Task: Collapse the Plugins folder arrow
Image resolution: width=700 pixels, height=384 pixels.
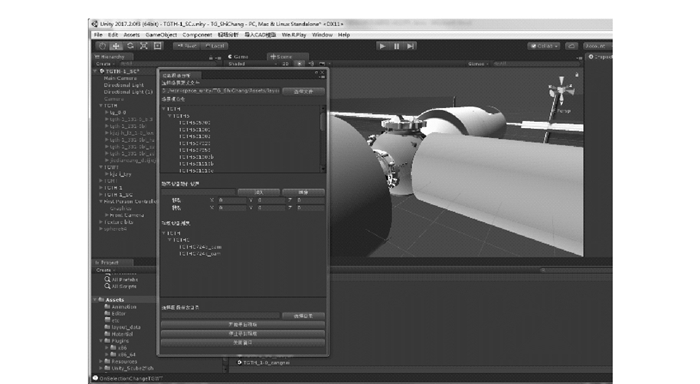Action: (101, 341)
